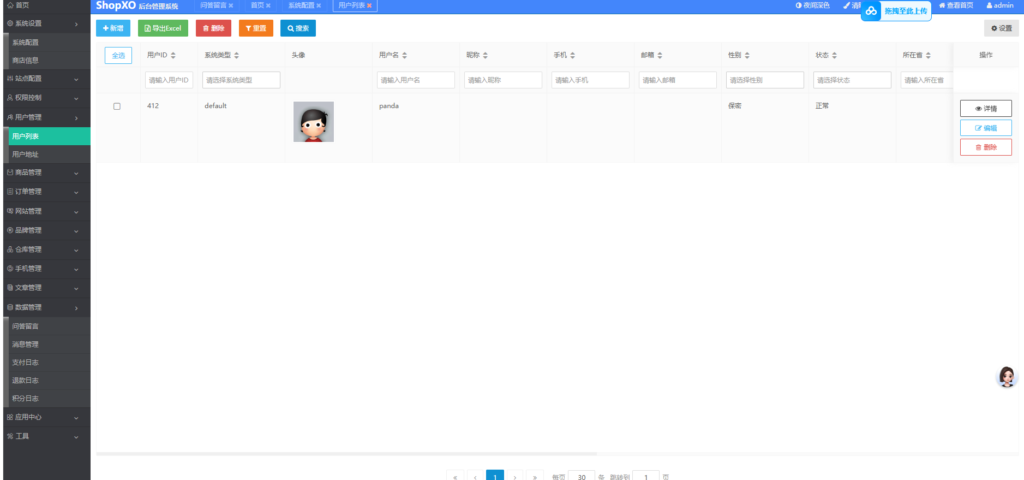Open 退款日志 in the sidebar

coord(50,380)
